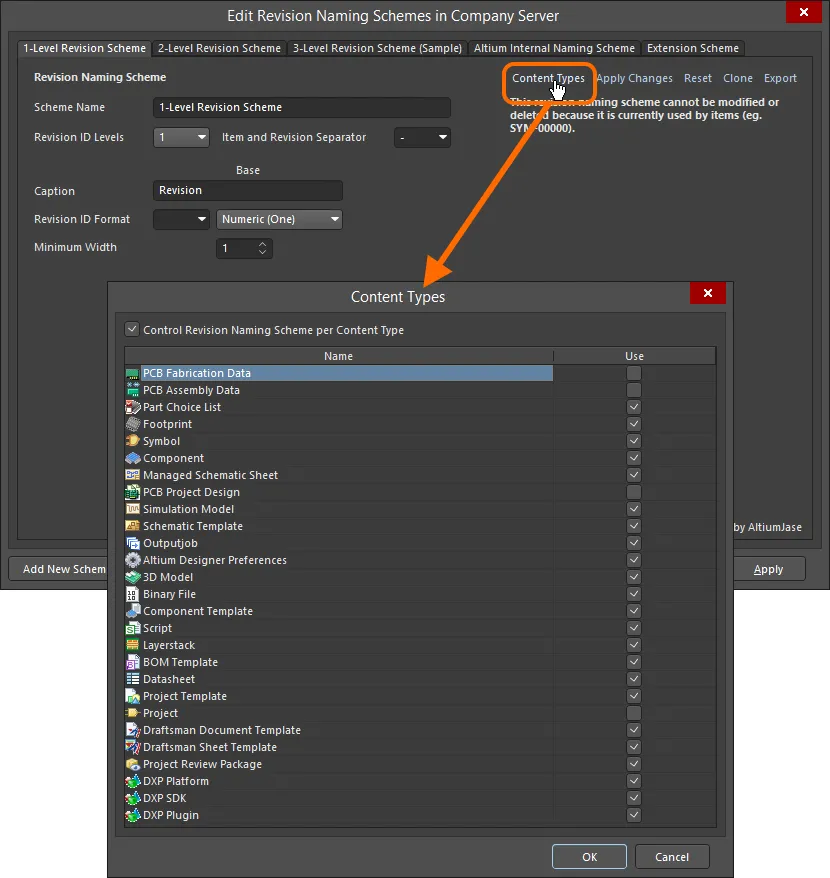
Task: Open the Extension Scheme tab
Action: click(x=693, y=48)
